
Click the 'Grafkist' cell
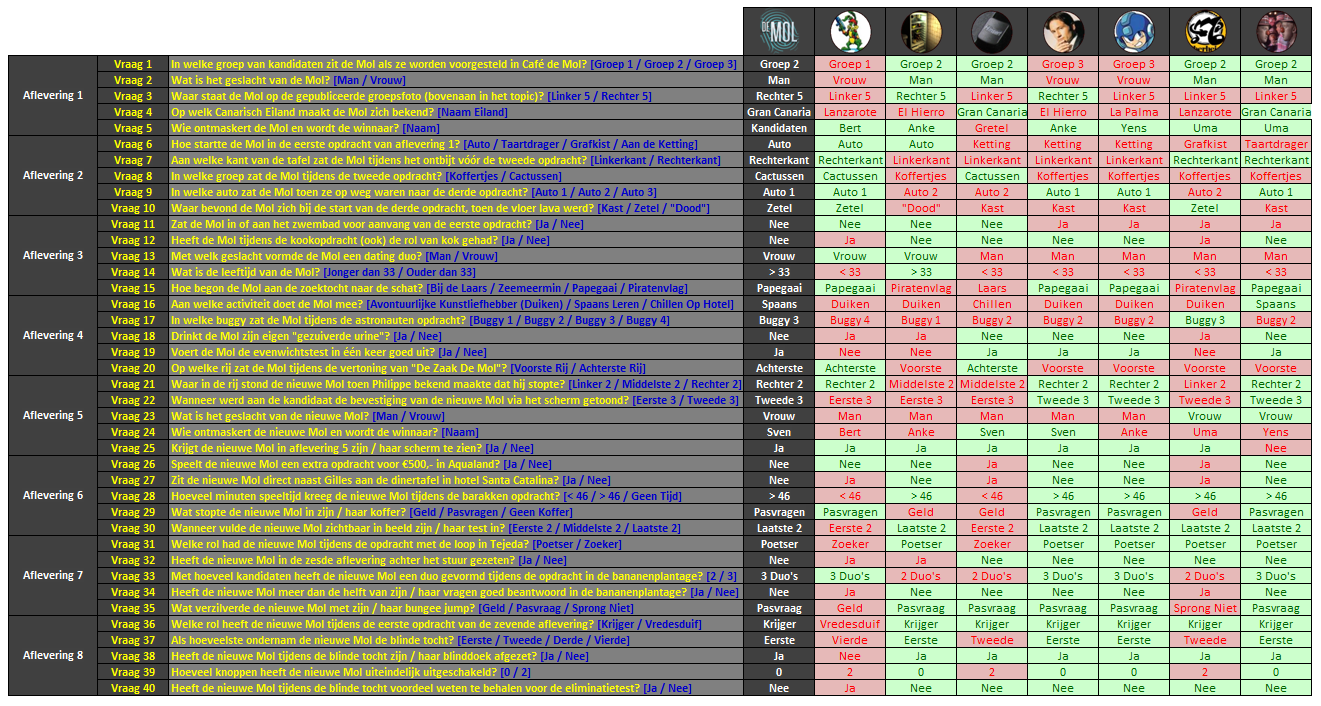coord(1205,144)
